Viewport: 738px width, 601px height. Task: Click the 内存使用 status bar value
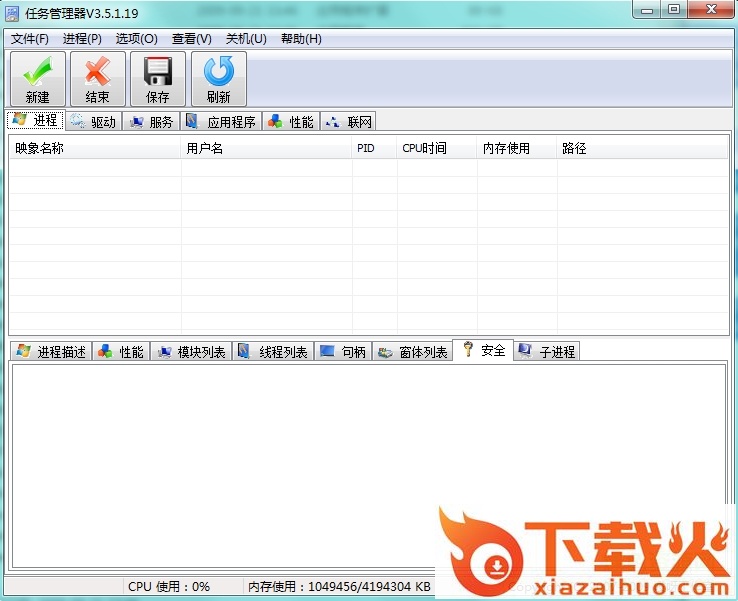click(339, 586)
